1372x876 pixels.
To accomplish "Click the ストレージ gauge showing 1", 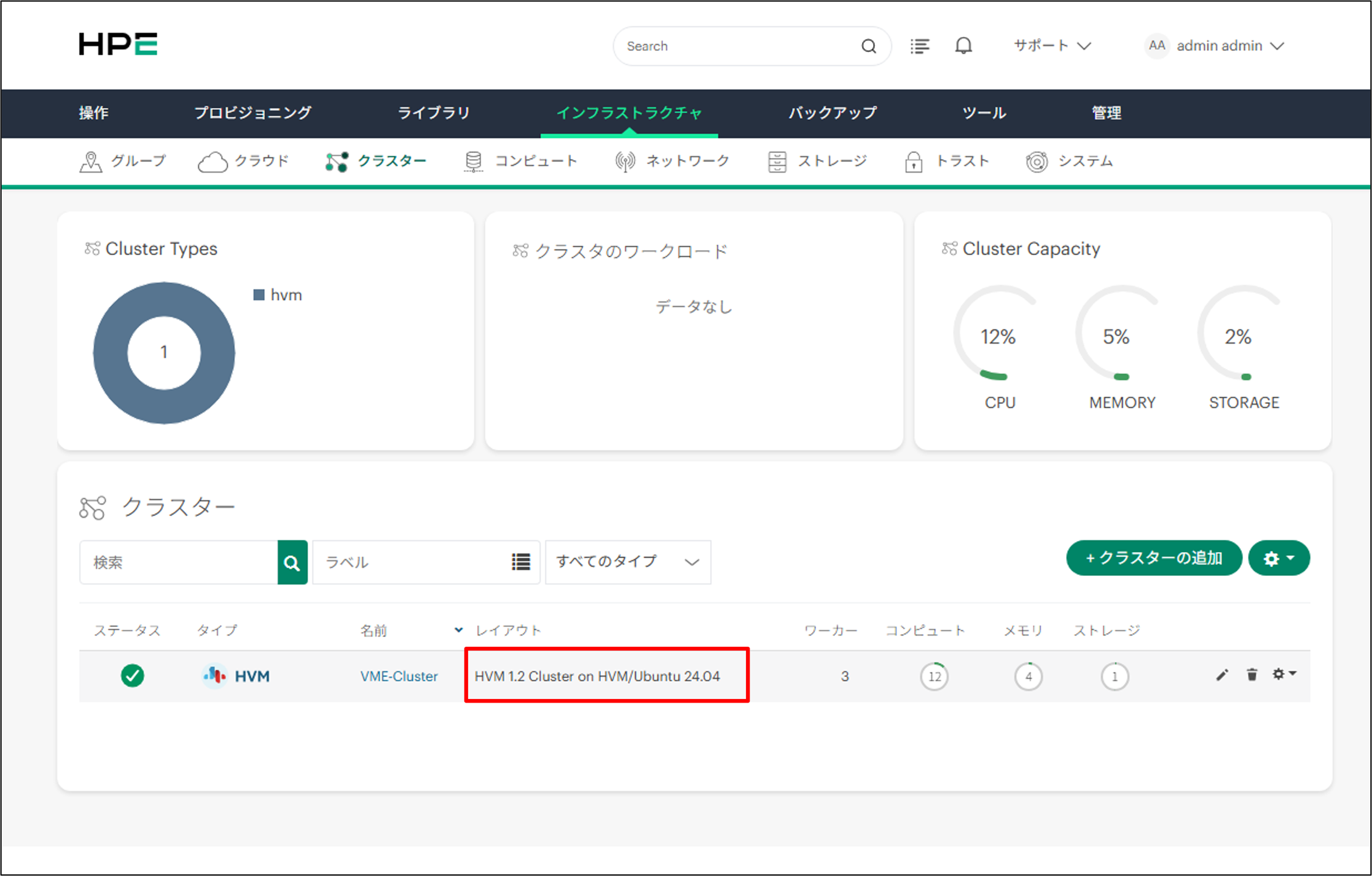I will click(x=1115, y=676).
